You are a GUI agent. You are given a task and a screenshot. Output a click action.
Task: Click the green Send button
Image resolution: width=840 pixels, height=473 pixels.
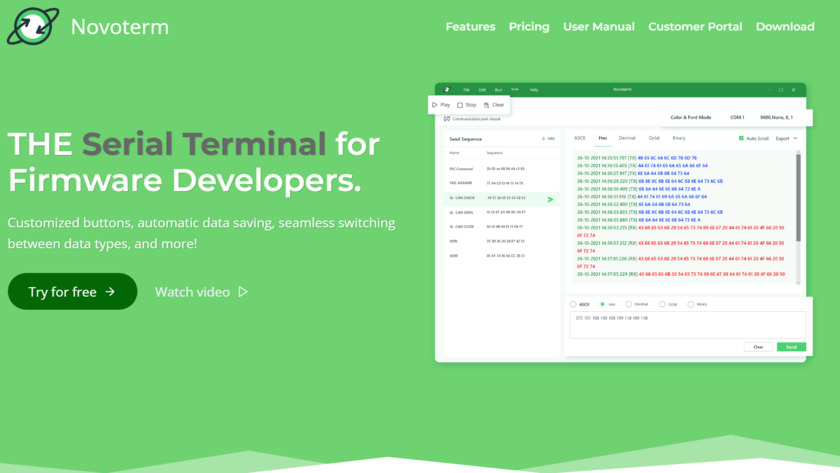click(x=791, y=347)
